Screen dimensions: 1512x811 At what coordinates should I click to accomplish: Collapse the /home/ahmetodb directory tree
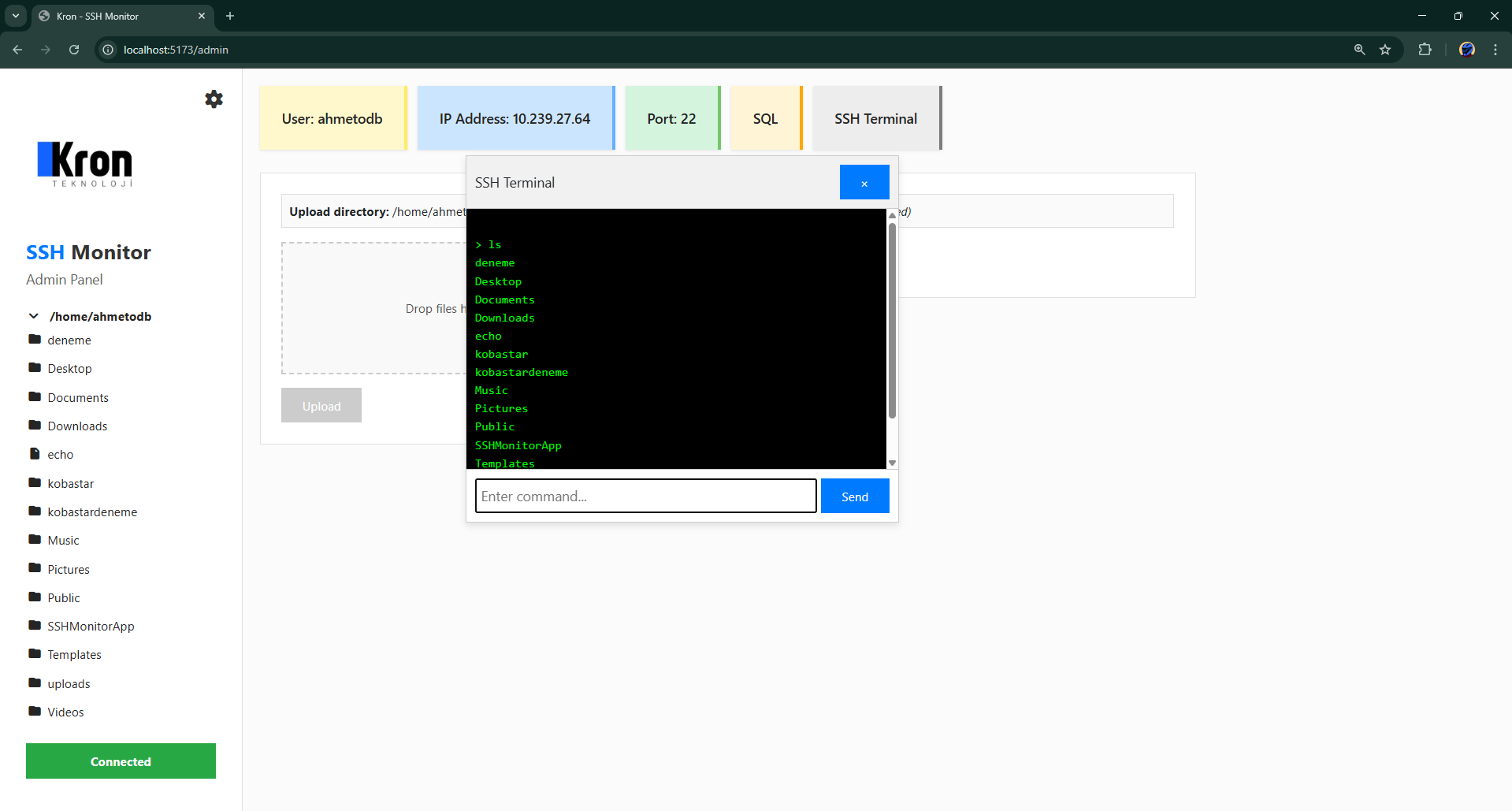click(x=33, y=315)
